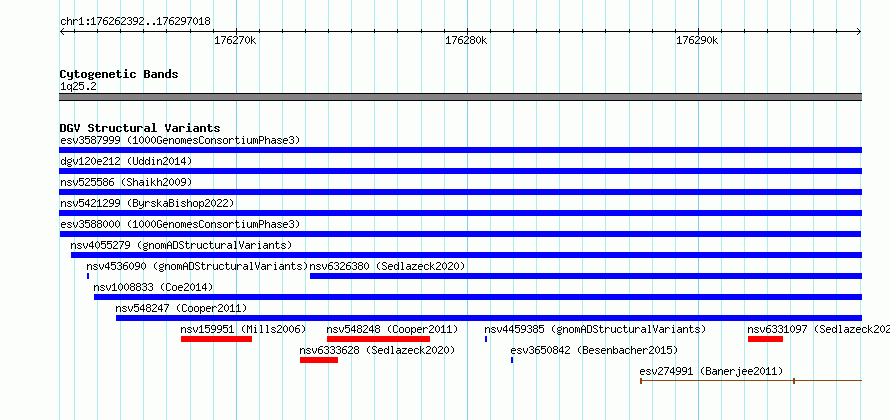Open the dgv120e212 (Uddin2014) label

coord(126,161)
